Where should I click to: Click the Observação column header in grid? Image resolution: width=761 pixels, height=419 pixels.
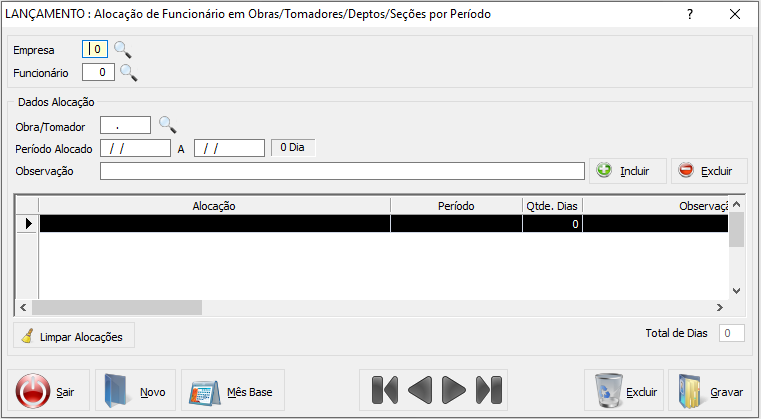[656, 206]
